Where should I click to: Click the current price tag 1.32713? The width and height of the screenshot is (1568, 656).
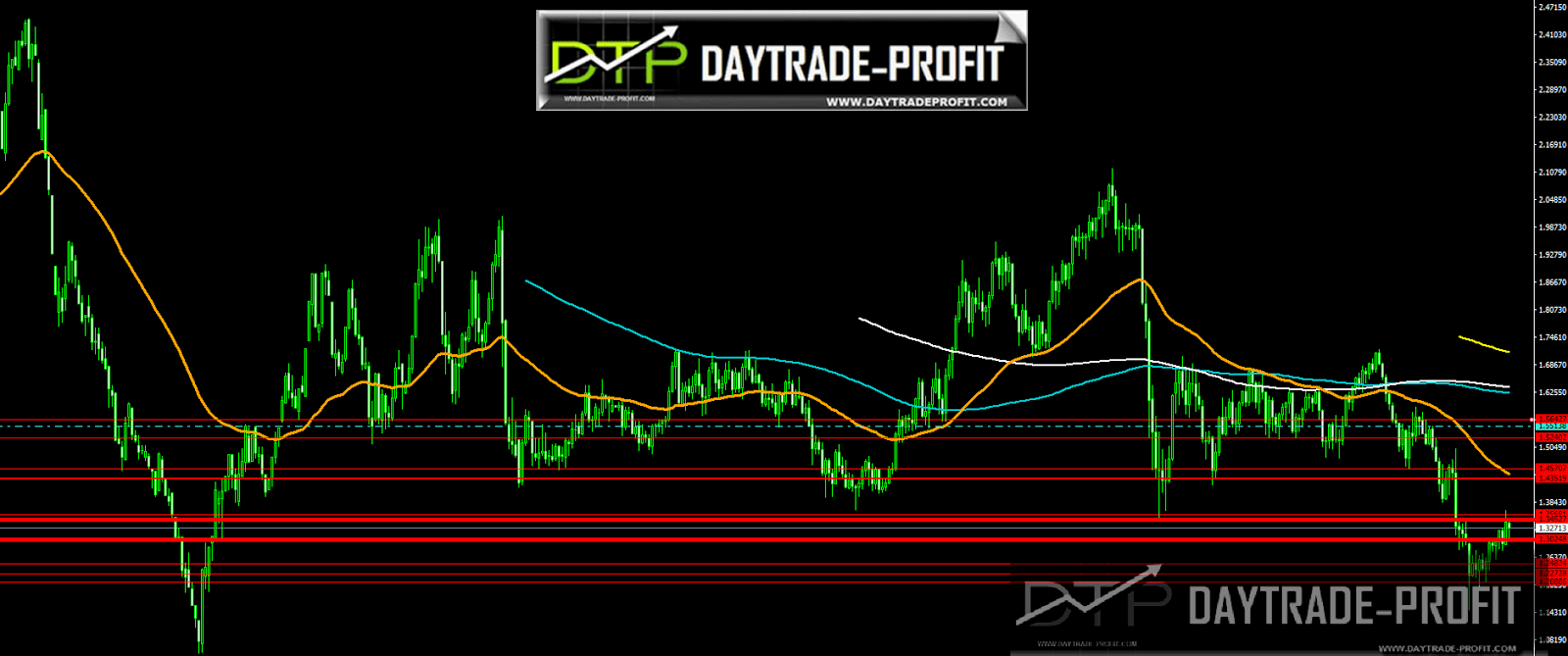1551,529
